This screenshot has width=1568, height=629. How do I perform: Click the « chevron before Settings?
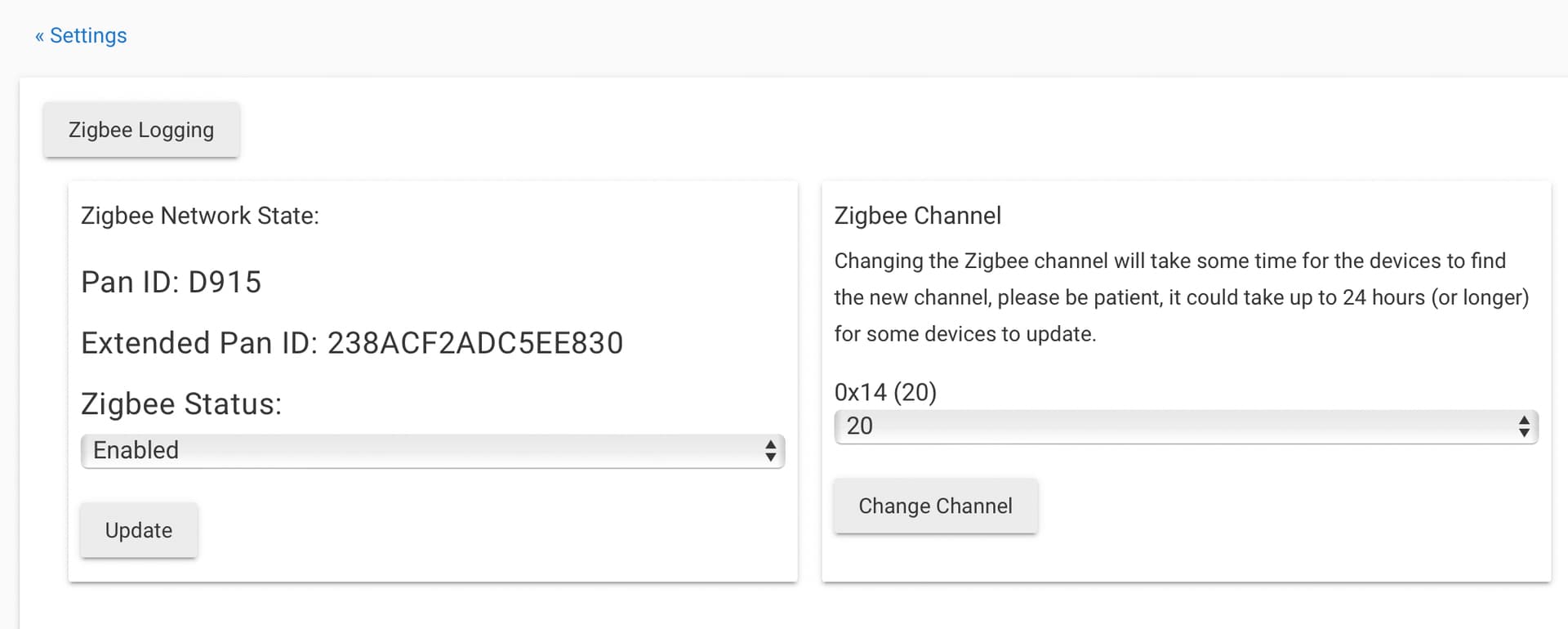(39, 37)
